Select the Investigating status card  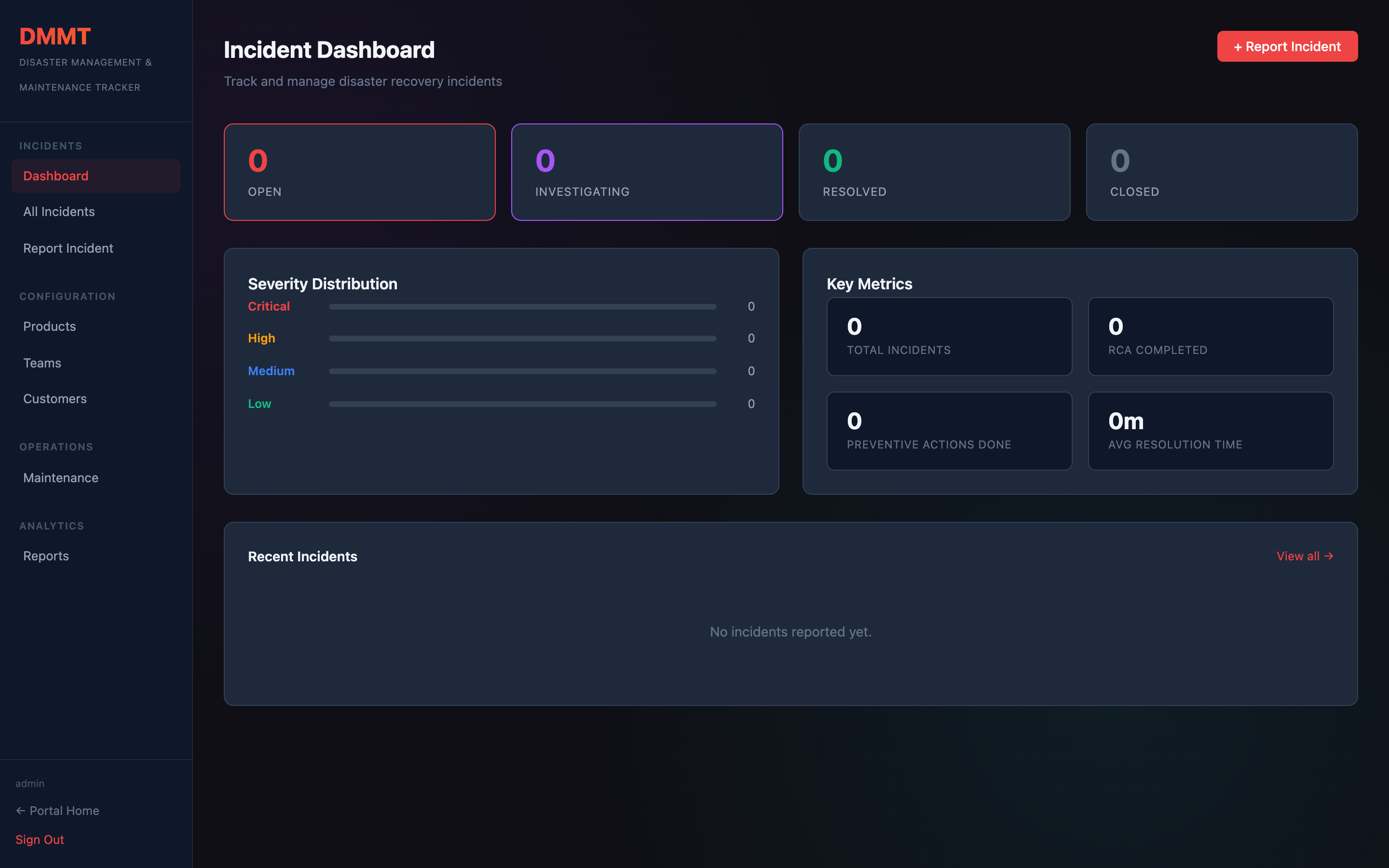[x=647, y=172]
